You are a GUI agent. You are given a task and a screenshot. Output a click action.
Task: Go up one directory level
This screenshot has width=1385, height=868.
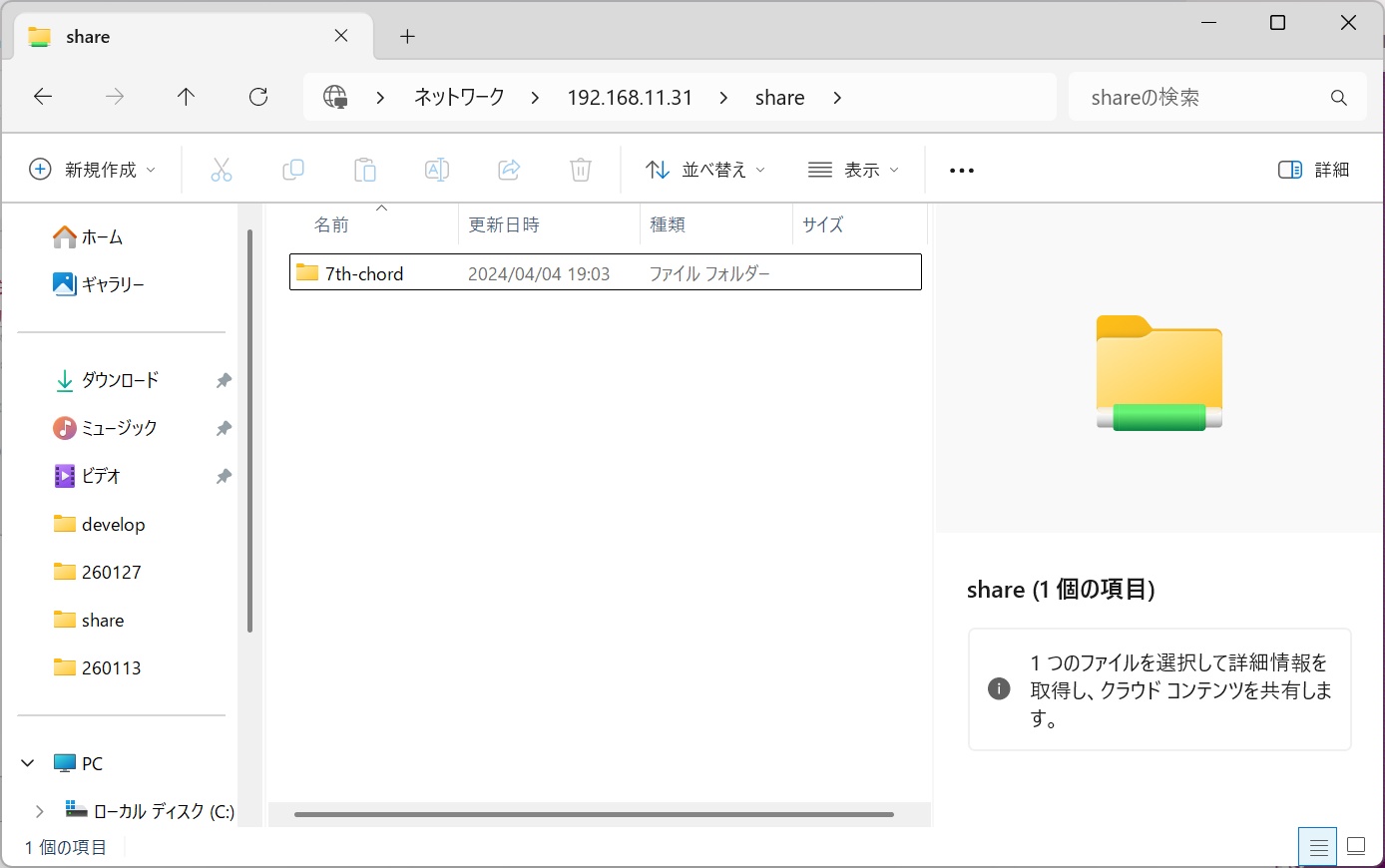click(186, 97)
